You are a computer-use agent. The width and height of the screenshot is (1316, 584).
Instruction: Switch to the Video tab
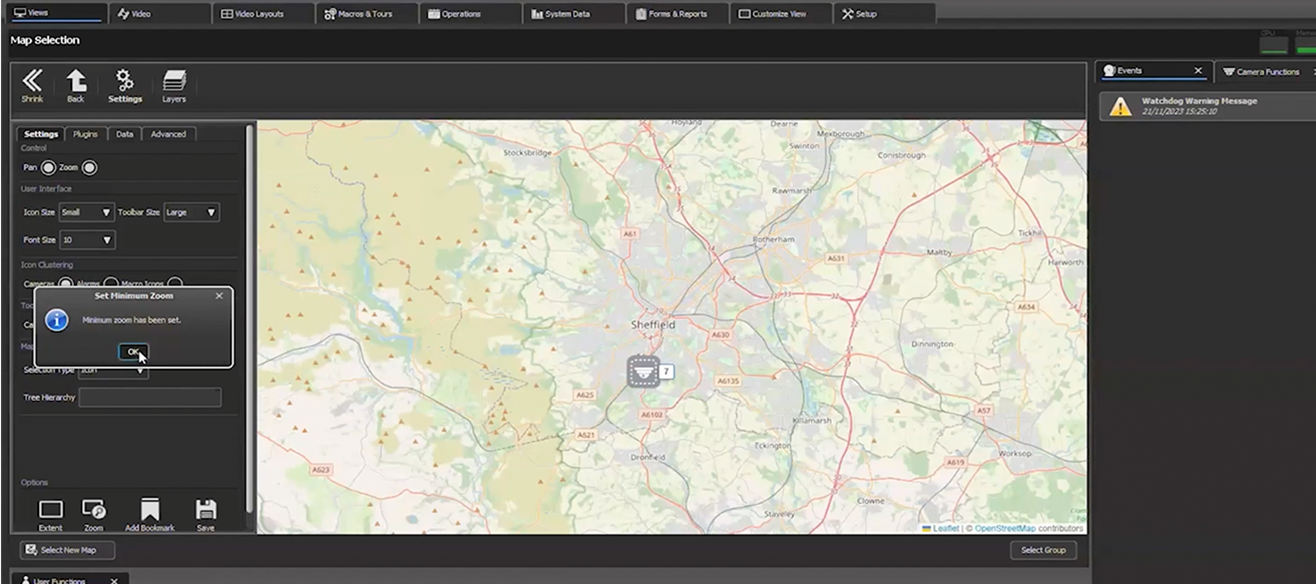pyautogui.click(x=160, y=14)
